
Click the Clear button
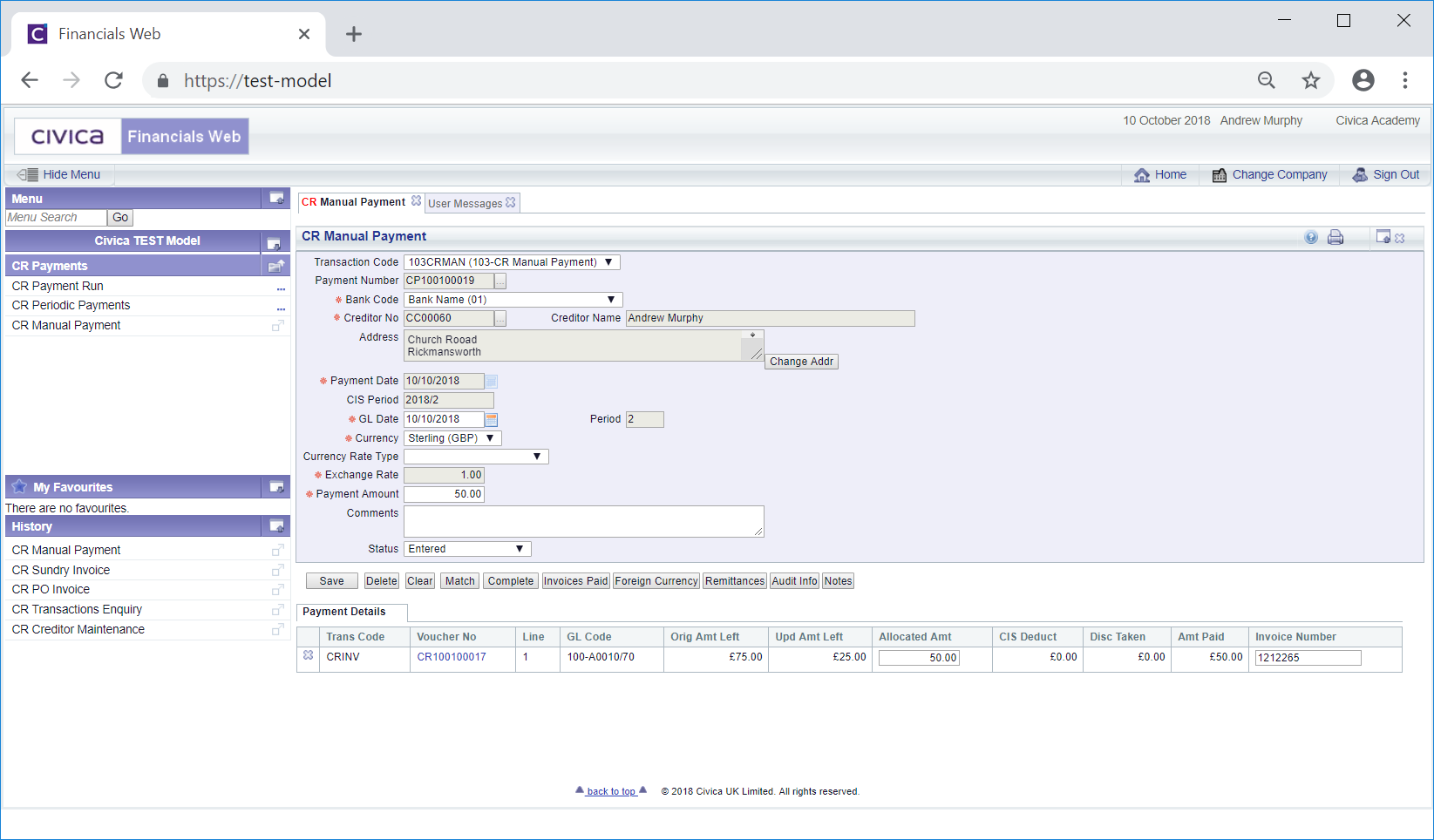coord(420,581)
